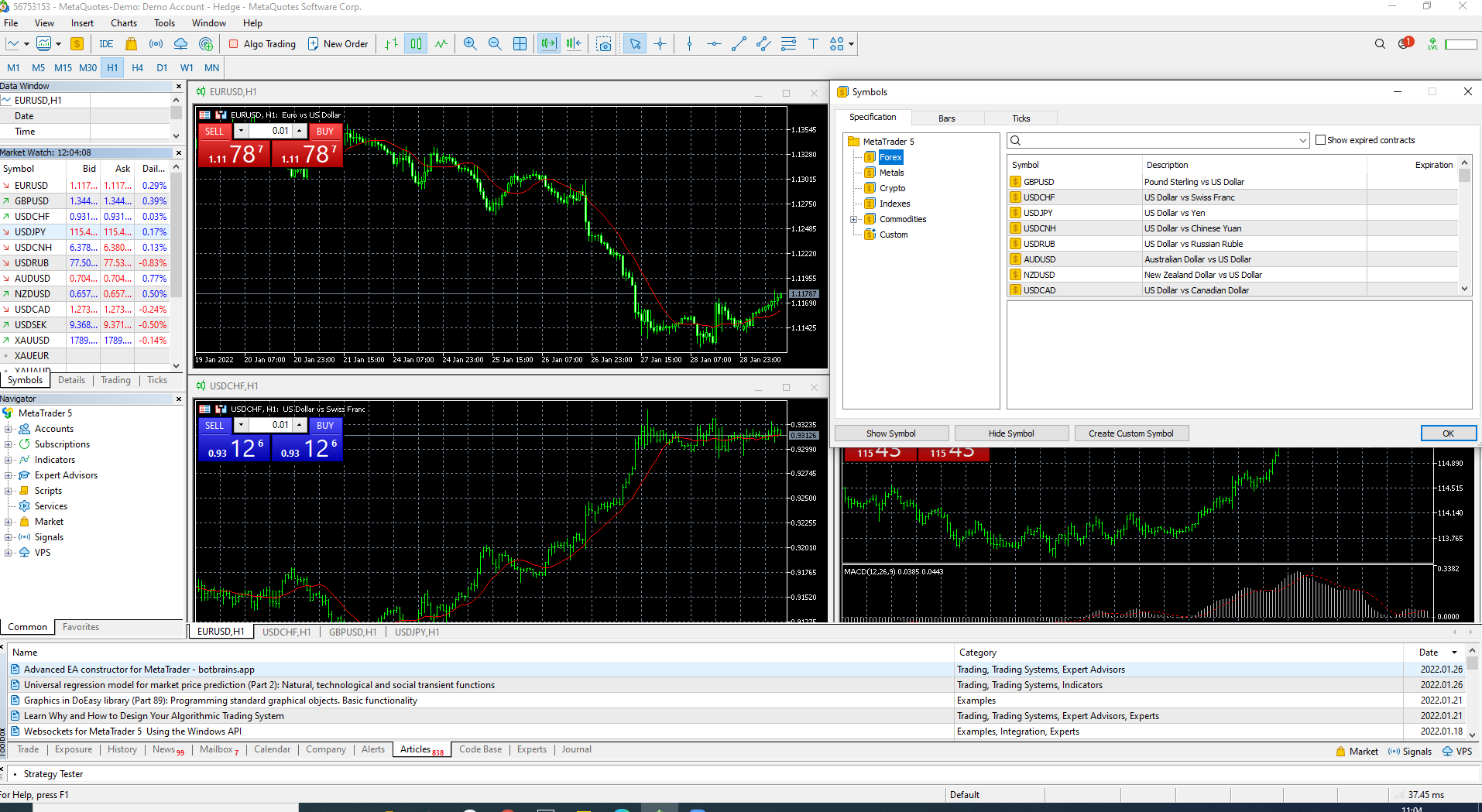The height and width of the screenshot is (812, 1482).
Task: Open the search magnifier in top-right
Action: click(1380, 44)
